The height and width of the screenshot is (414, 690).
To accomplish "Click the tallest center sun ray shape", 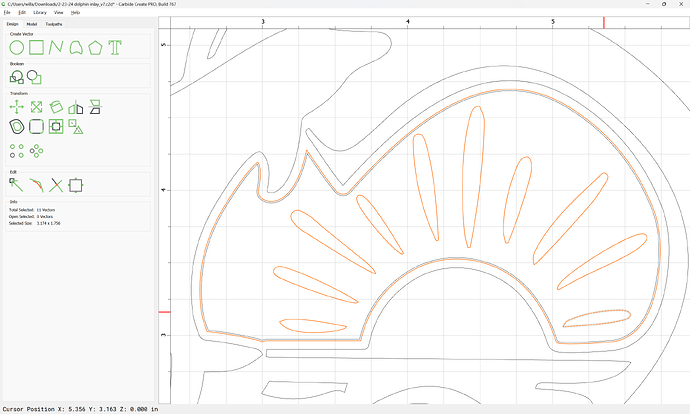I will click(473, 176).
